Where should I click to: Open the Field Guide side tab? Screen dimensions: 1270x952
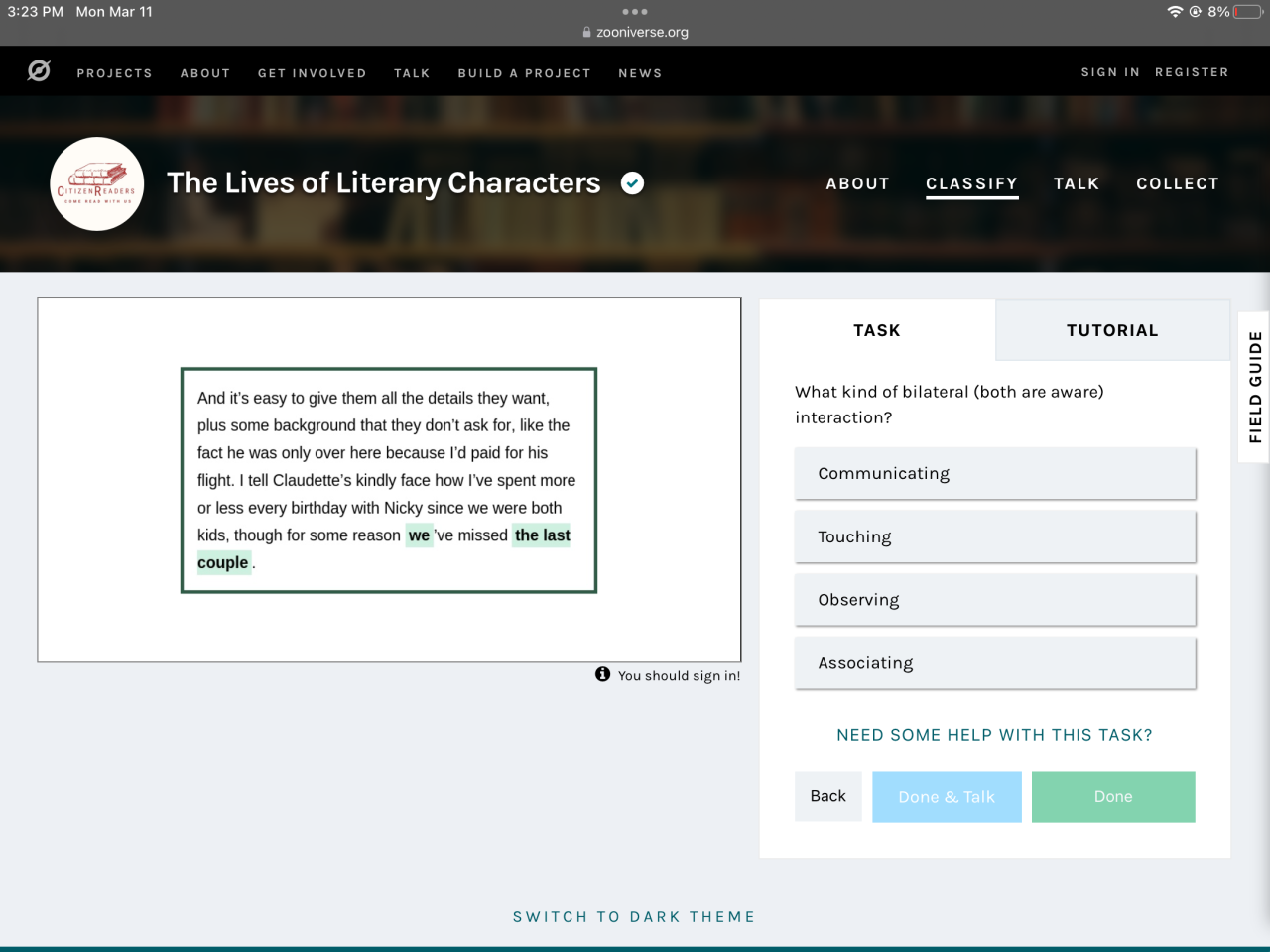pos(1255,387)
